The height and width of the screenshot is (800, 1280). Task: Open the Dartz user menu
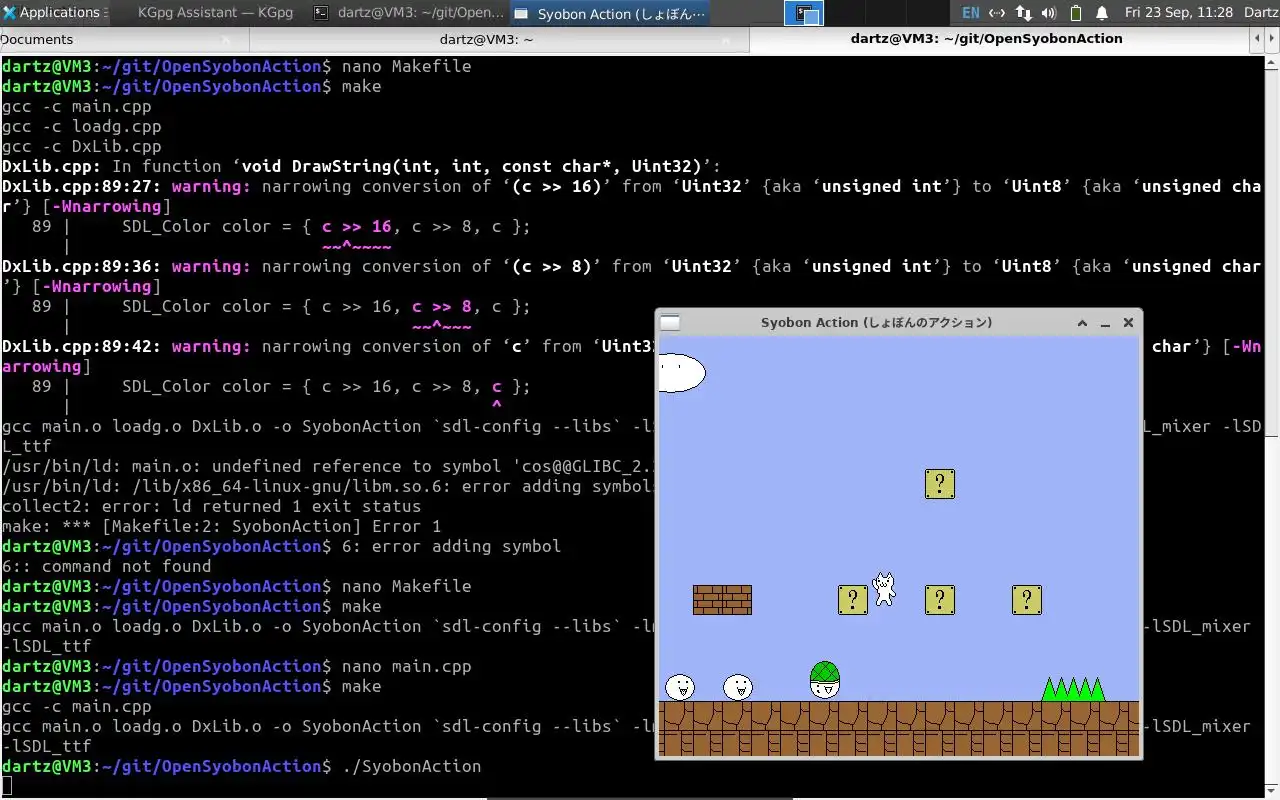pyautogui.click(x=1261, y=13)
